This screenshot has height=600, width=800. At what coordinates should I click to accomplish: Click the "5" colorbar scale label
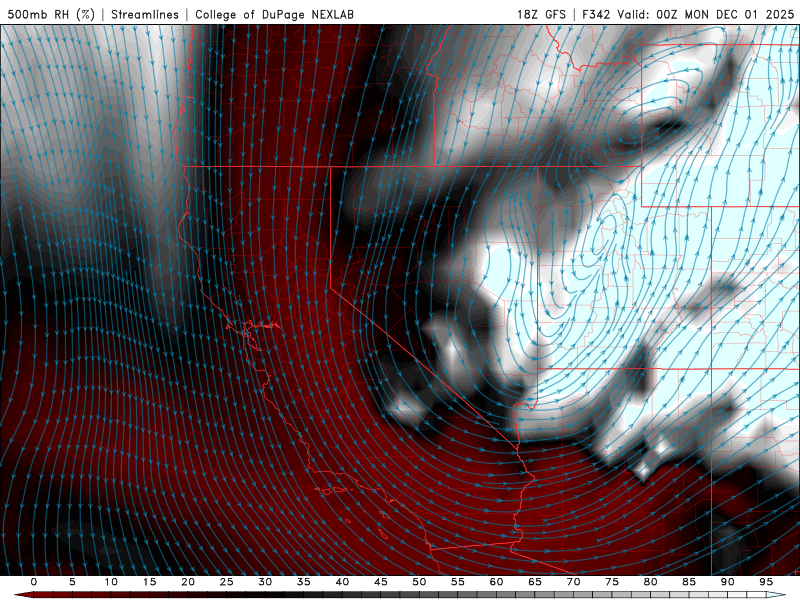tap(72, 582)
